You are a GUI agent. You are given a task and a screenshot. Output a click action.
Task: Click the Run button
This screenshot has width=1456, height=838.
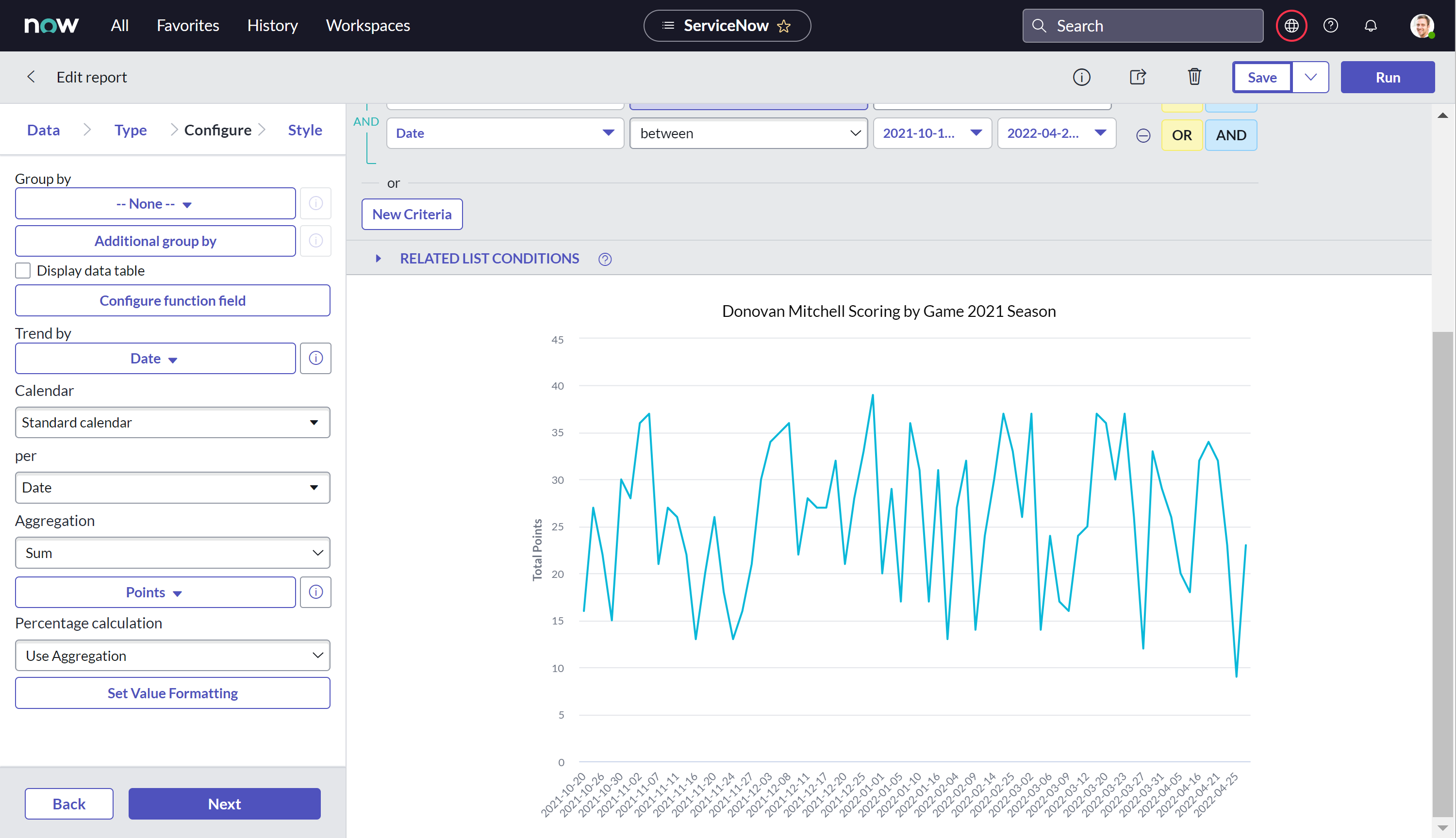tap(1388, 77)
